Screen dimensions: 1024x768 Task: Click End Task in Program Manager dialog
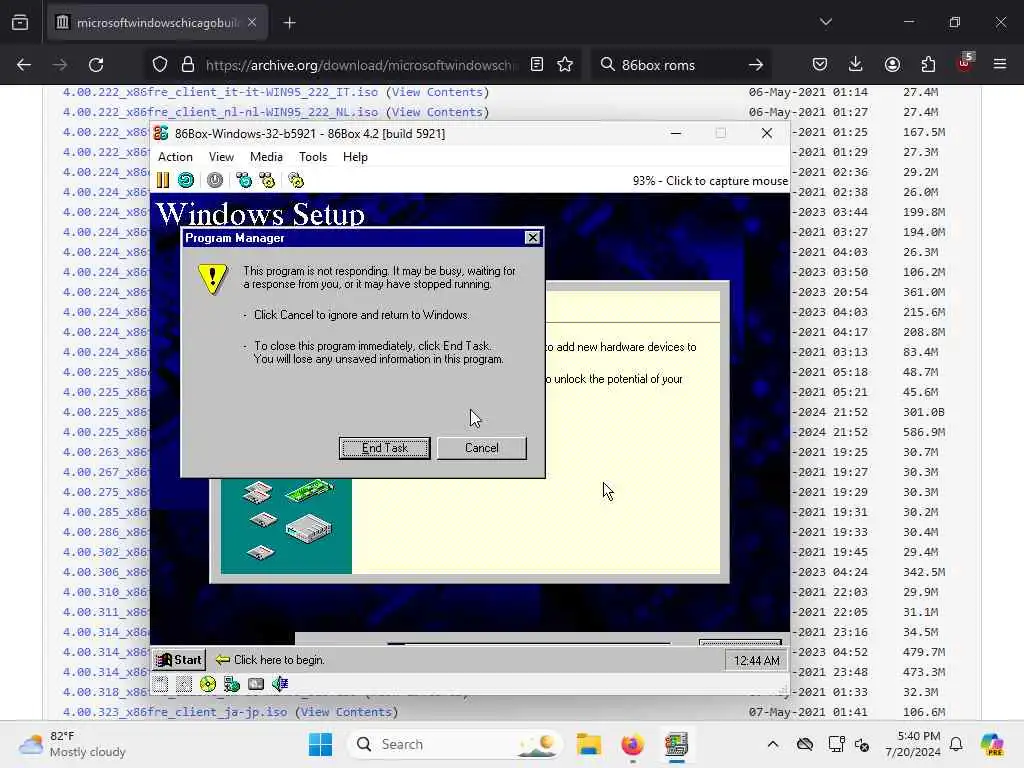[385, 448]
